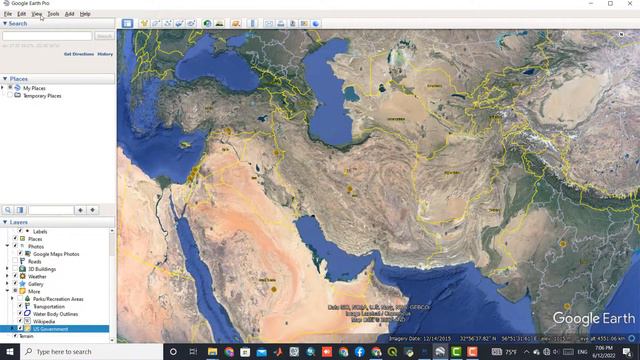This screenshot has height=360, width=640.
Task: Hide the sidebar using the toolbar button
Action: (127, 23)
